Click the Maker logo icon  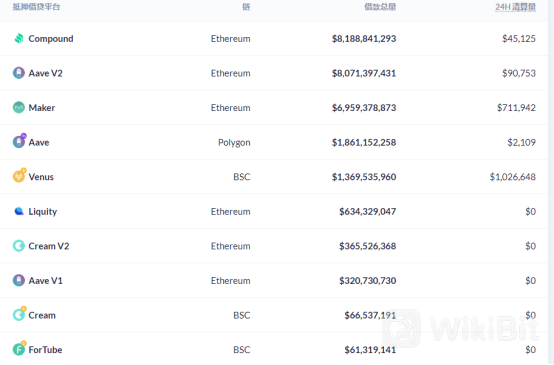coord(19,107)
